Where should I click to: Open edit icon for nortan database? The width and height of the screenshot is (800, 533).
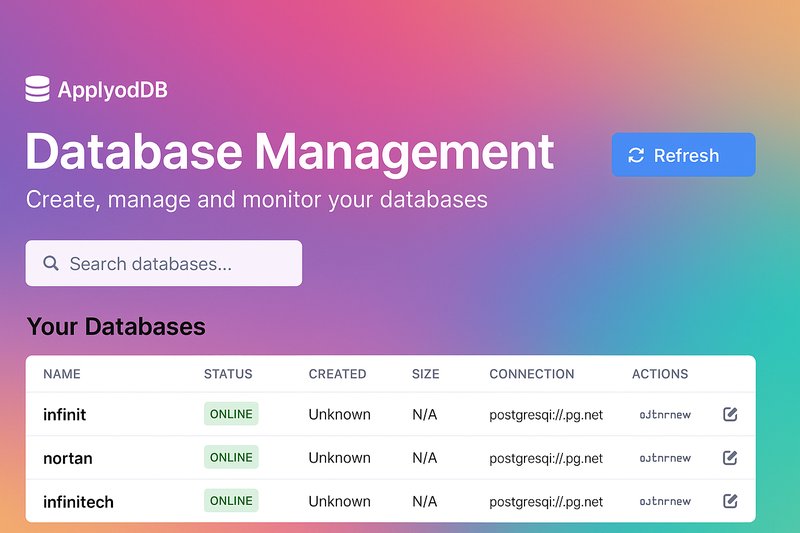pyautogui.click(x=730, y=458)
